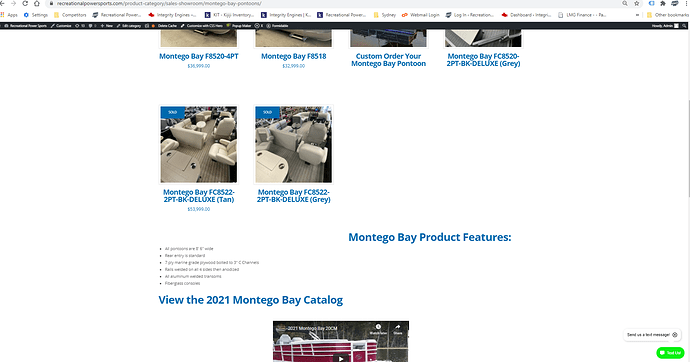This screenshot has height=362, width=690.
Task: Go to browser home page icon
Action: coord(37,4)
